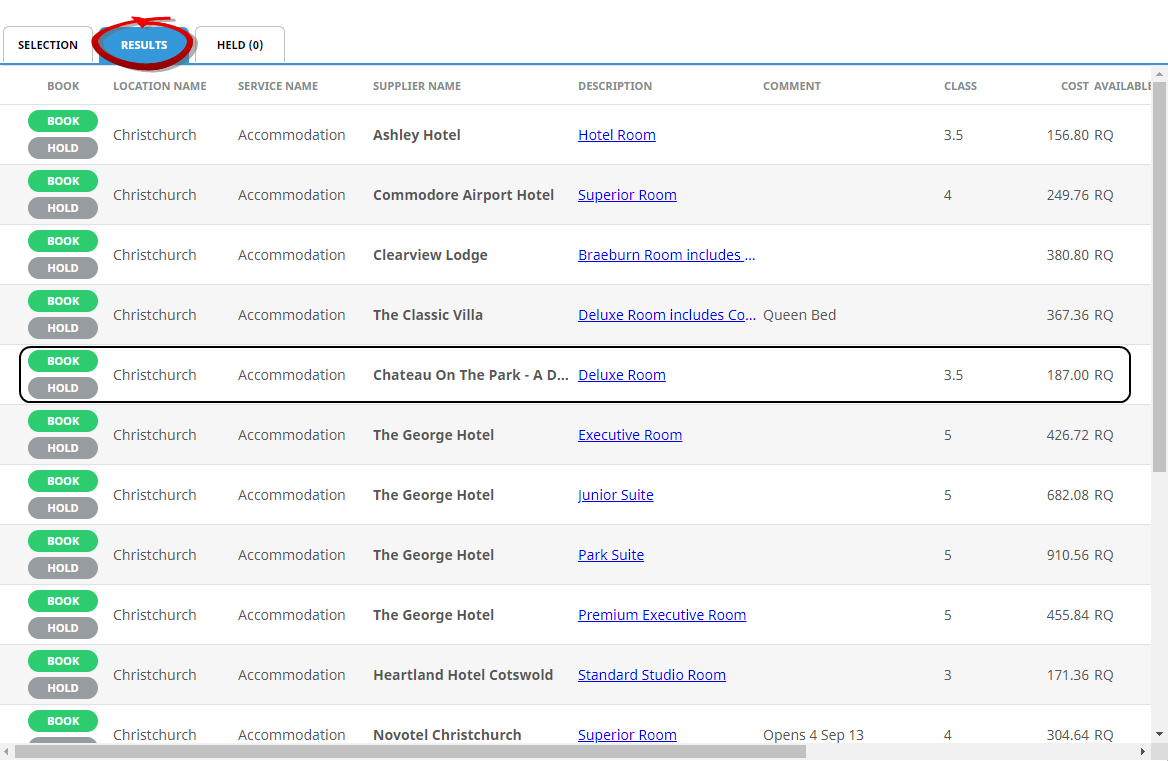The height and width of the screenshot is (761, 1168).
Task: Open Novotel Christchurch Superior Room link
Action: click(627, 735)
